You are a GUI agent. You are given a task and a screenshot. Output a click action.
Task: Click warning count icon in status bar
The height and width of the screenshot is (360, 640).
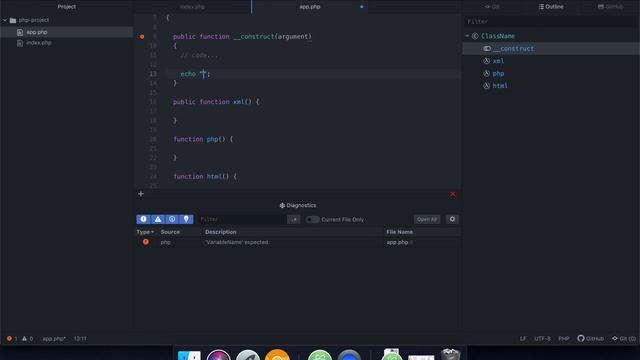click(24, 338)
